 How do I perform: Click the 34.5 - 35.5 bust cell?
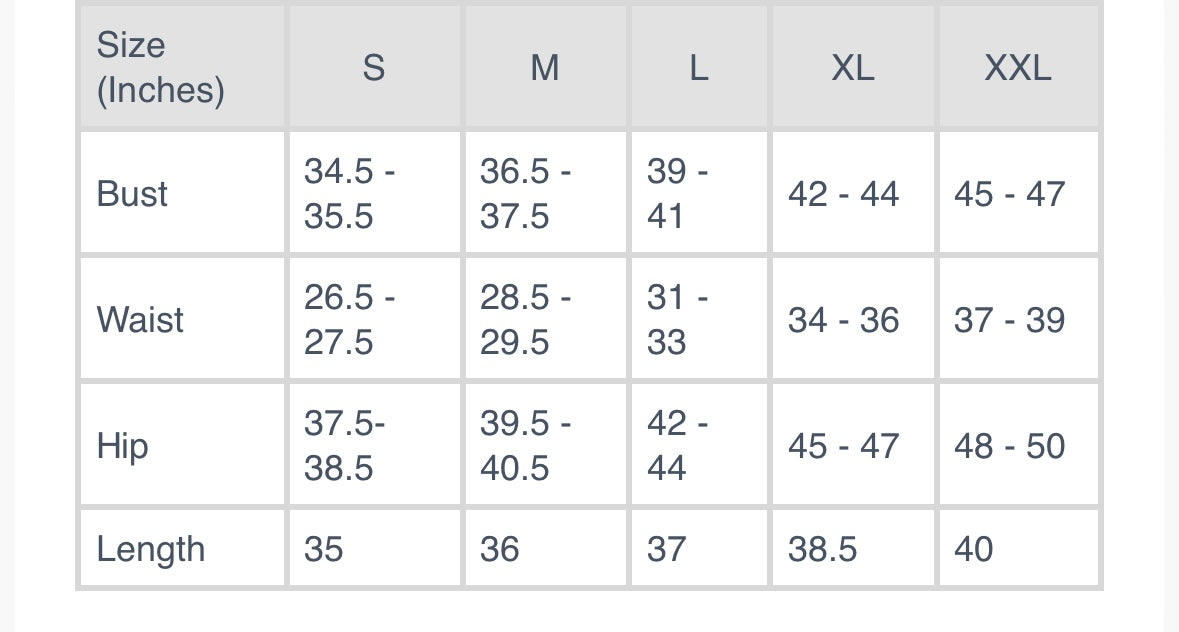pos(350,194)
